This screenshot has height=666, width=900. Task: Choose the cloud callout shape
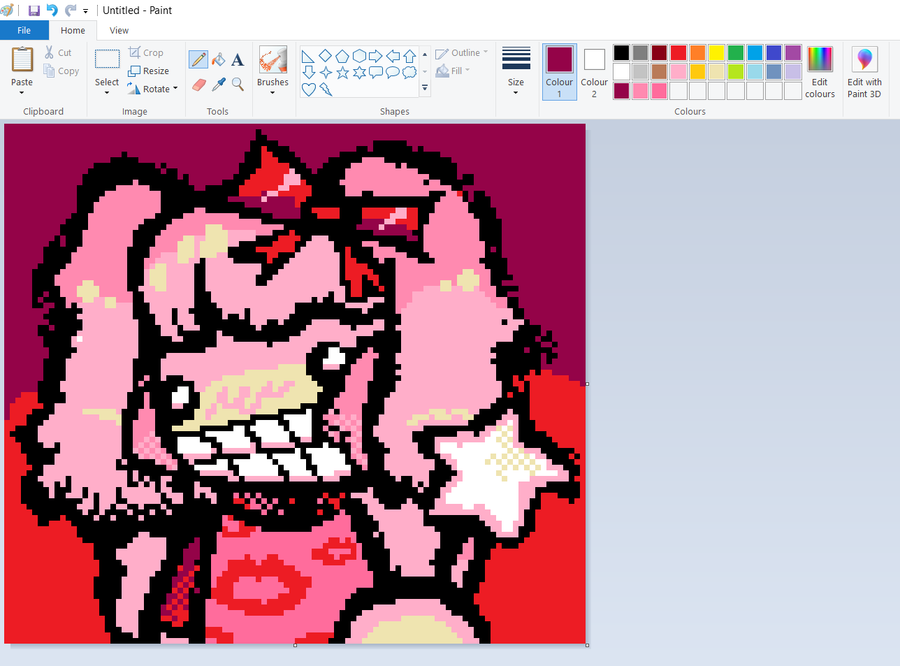[409, 72]
